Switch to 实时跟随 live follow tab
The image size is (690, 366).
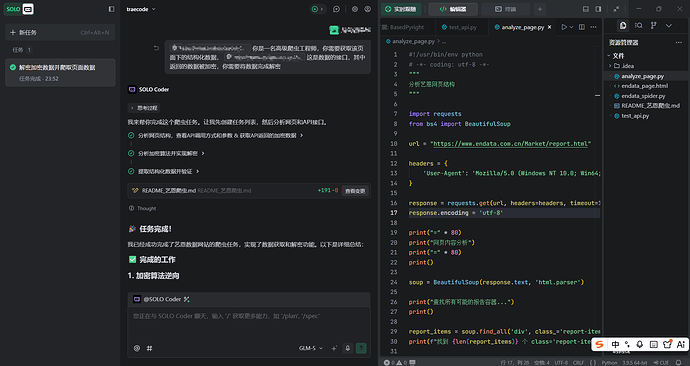click(401, 9)
